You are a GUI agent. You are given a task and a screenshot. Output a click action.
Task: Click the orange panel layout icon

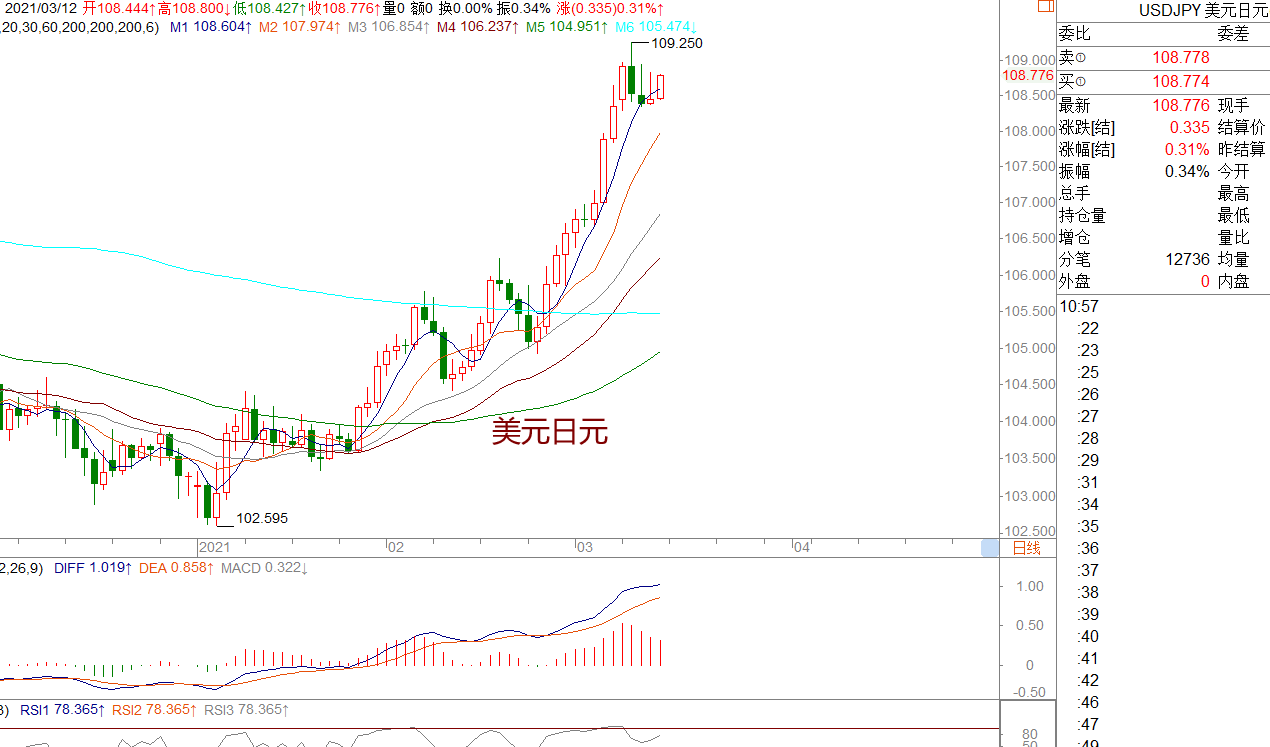coord(1045,6)
